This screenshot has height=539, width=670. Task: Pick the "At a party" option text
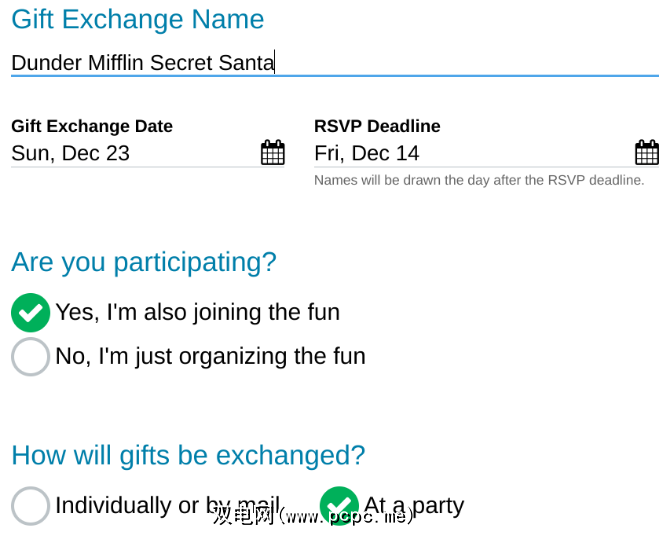[414, 505]
